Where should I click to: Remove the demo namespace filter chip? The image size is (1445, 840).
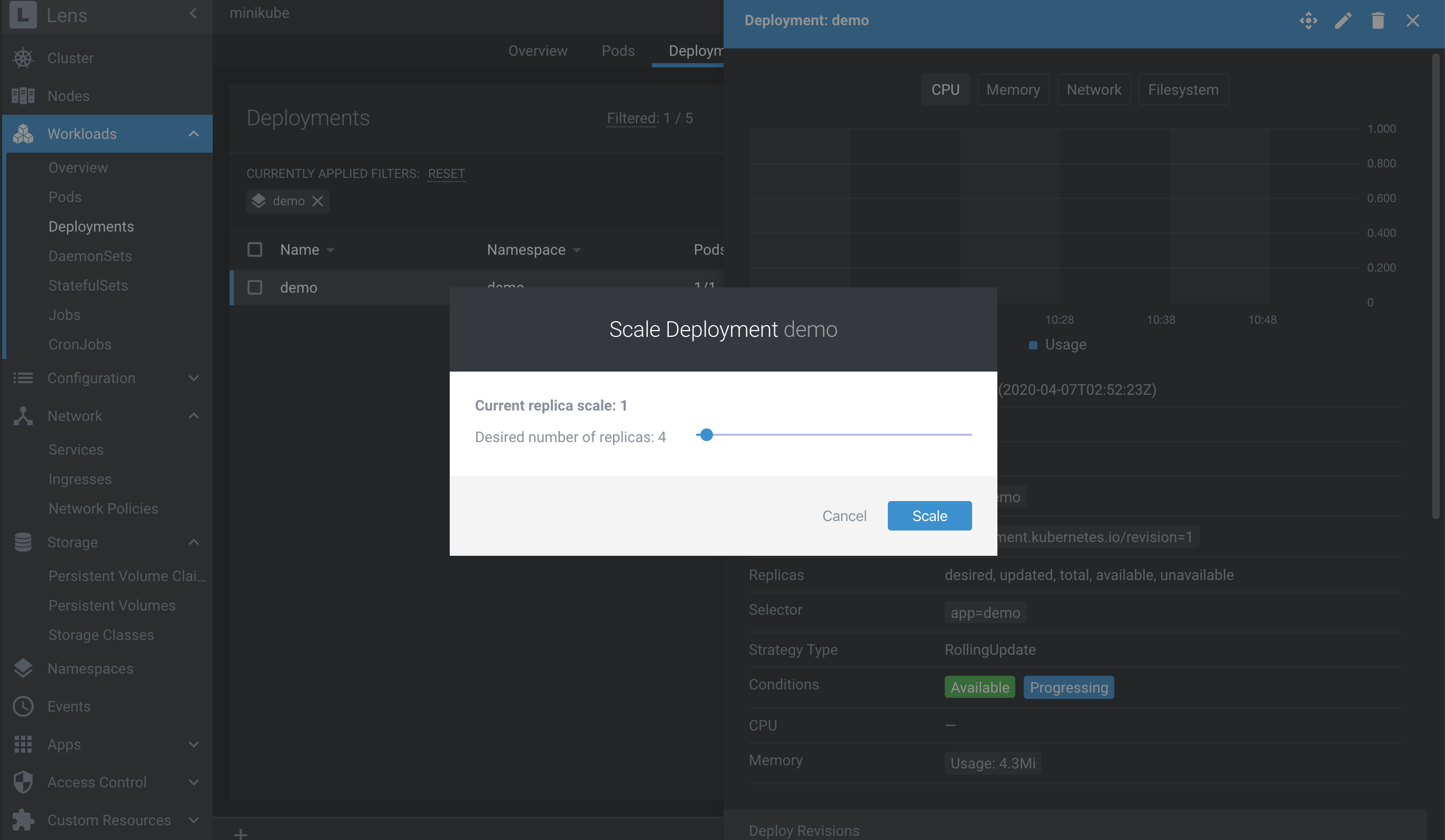318,201
